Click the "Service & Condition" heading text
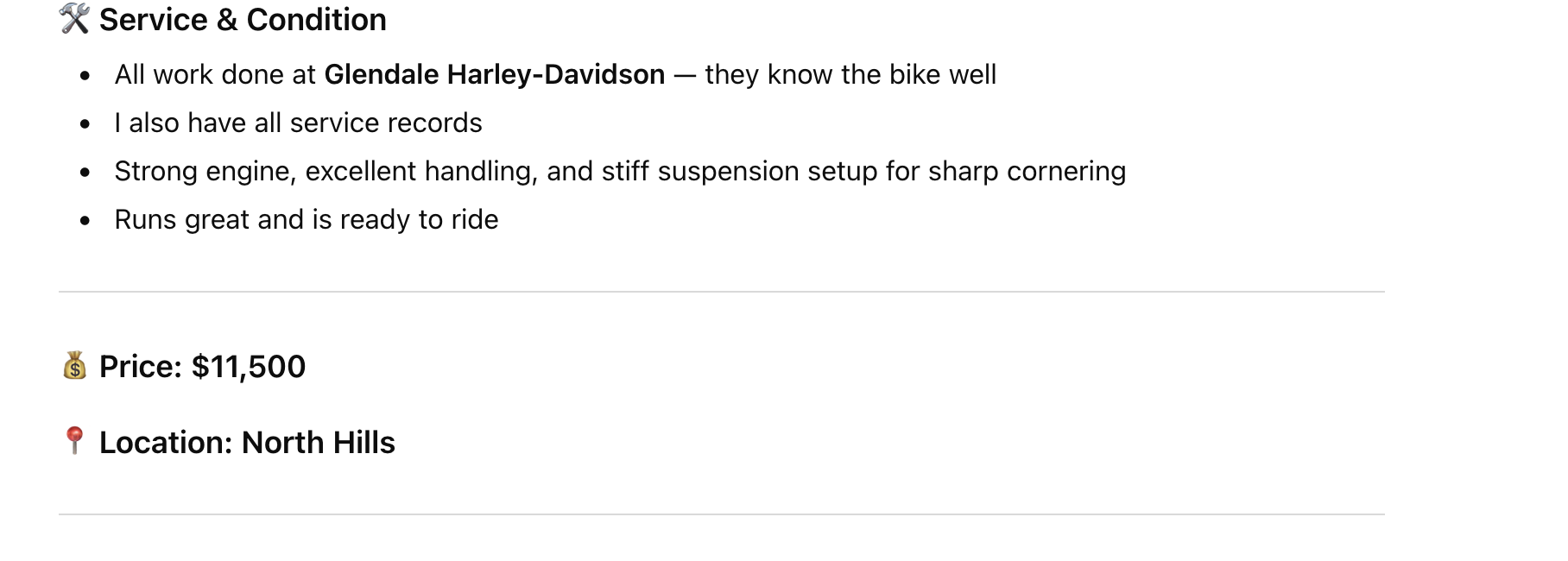 click(243, 20)
